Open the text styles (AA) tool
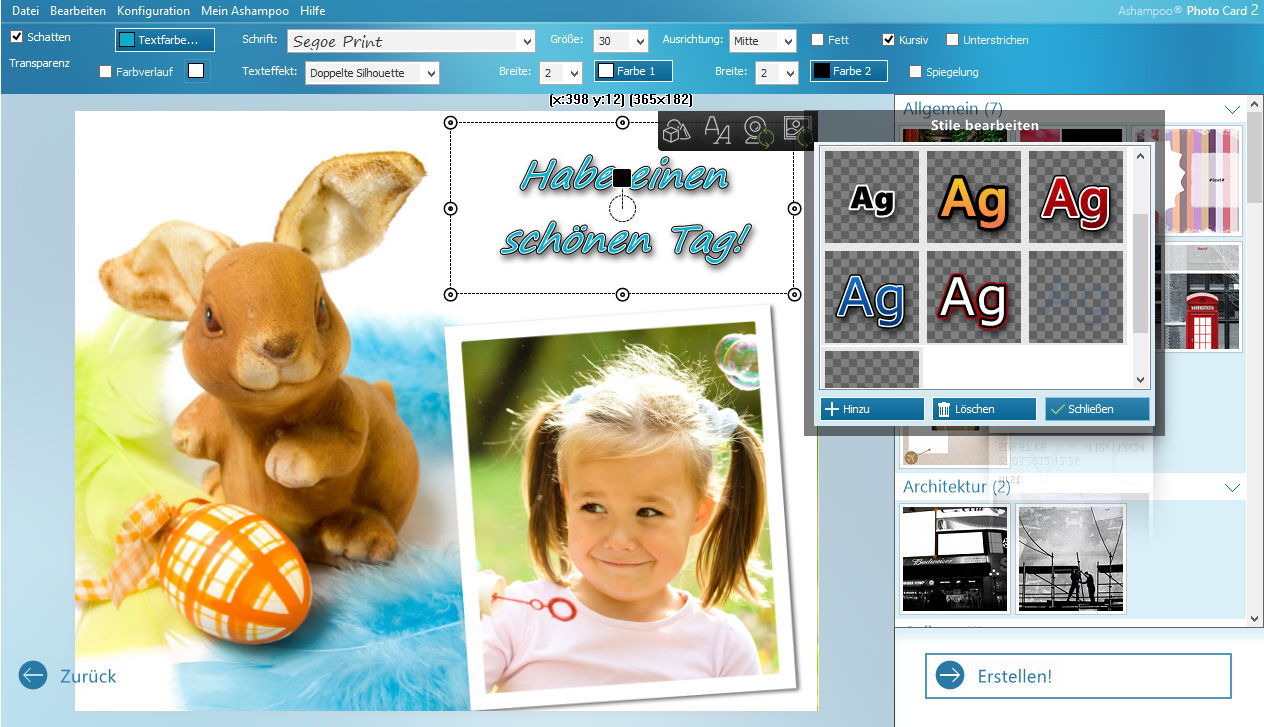 pyautogui.click(x=717, y=131)
